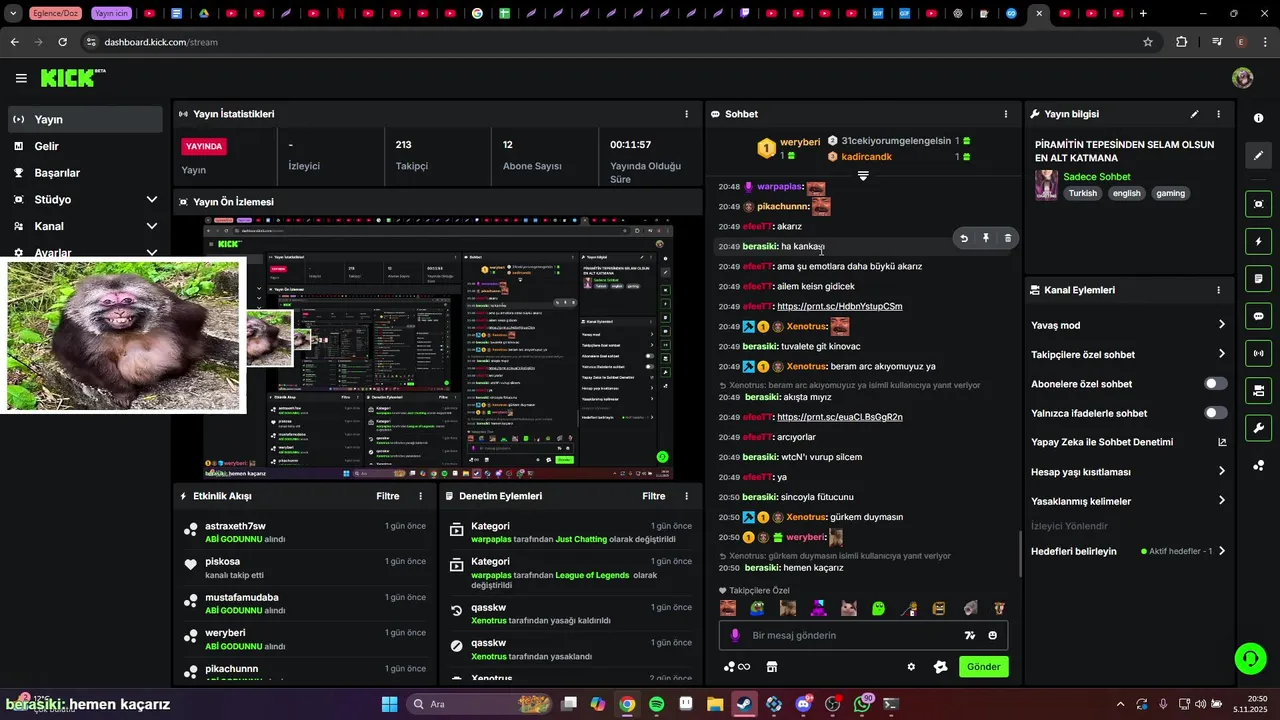Select the Pepe frog emote
The width and height of the screenshot is (1280, 720).
click(758, 608)
